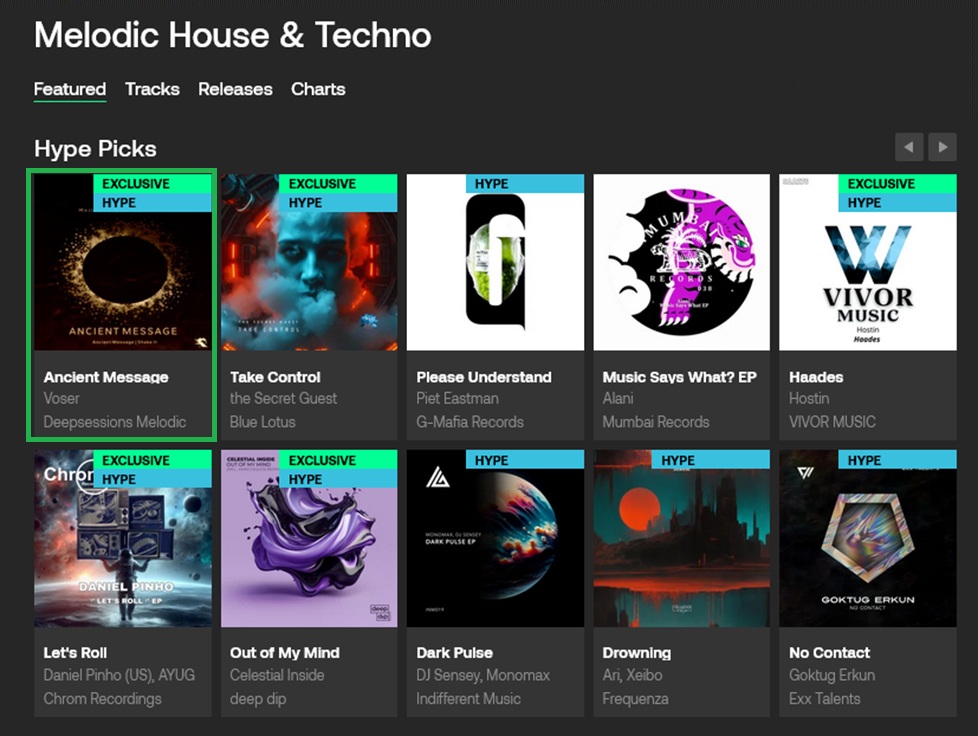The height and width of the screenshot is (736, 978).
Task: Open artist Goktug Erkun link
Action: [831, 675]
